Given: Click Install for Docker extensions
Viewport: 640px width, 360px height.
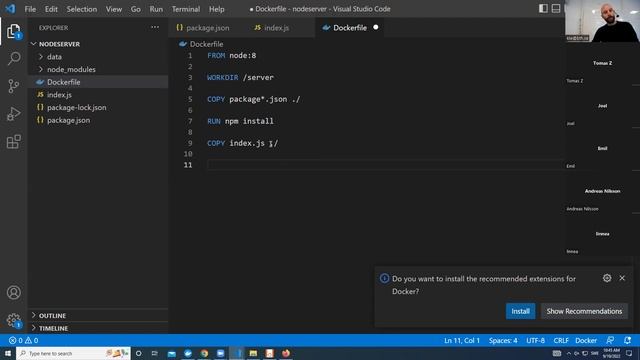Looking at the screenshot, I should pyautogui.click(x=520, y=311).
